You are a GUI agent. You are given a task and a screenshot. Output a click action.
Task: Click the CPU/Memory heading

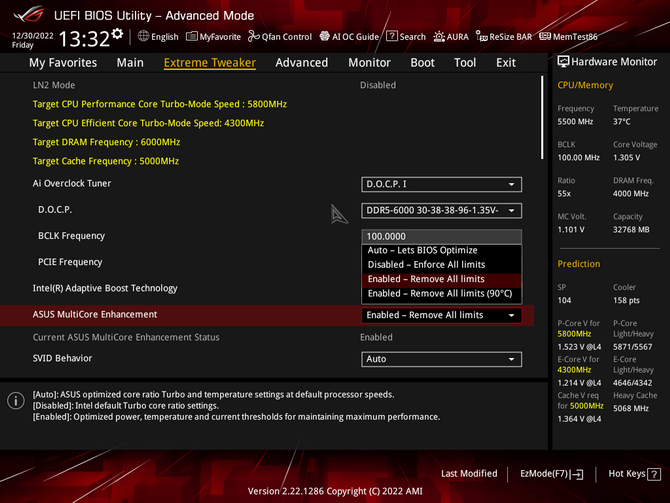click(x=585, y=85)
